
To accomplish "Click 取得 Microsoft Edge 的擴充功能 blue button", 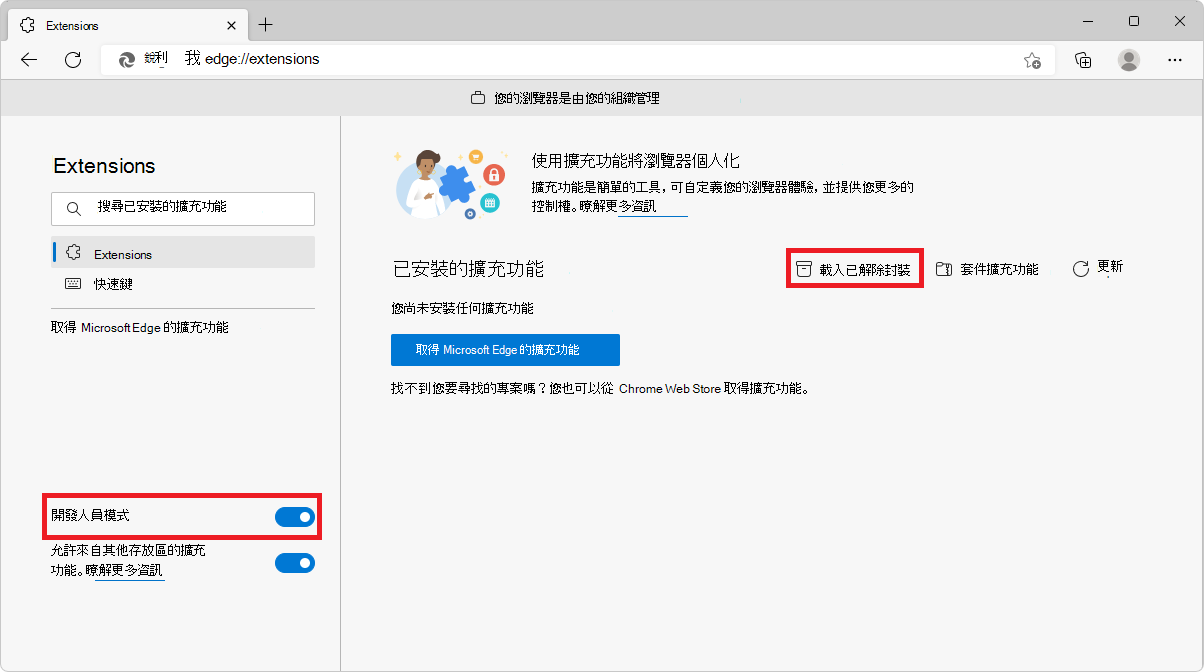I will [505, 350].
